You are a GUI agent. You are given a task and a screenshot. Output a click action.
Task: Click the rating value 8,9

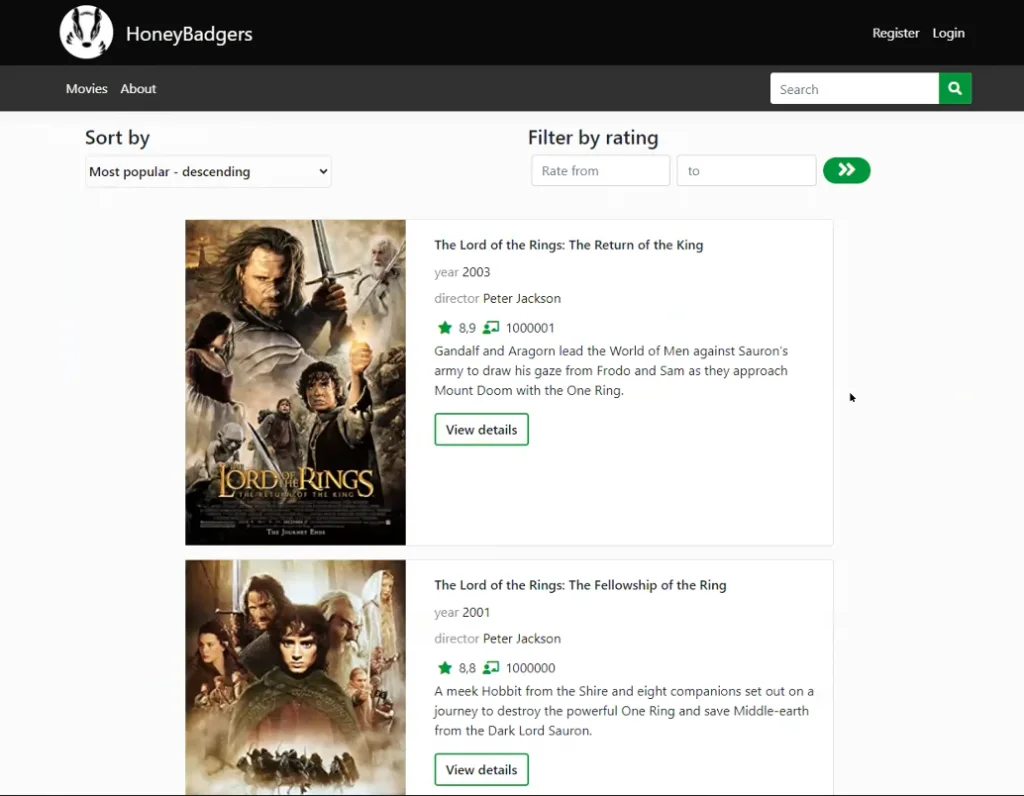coord(467,328)
